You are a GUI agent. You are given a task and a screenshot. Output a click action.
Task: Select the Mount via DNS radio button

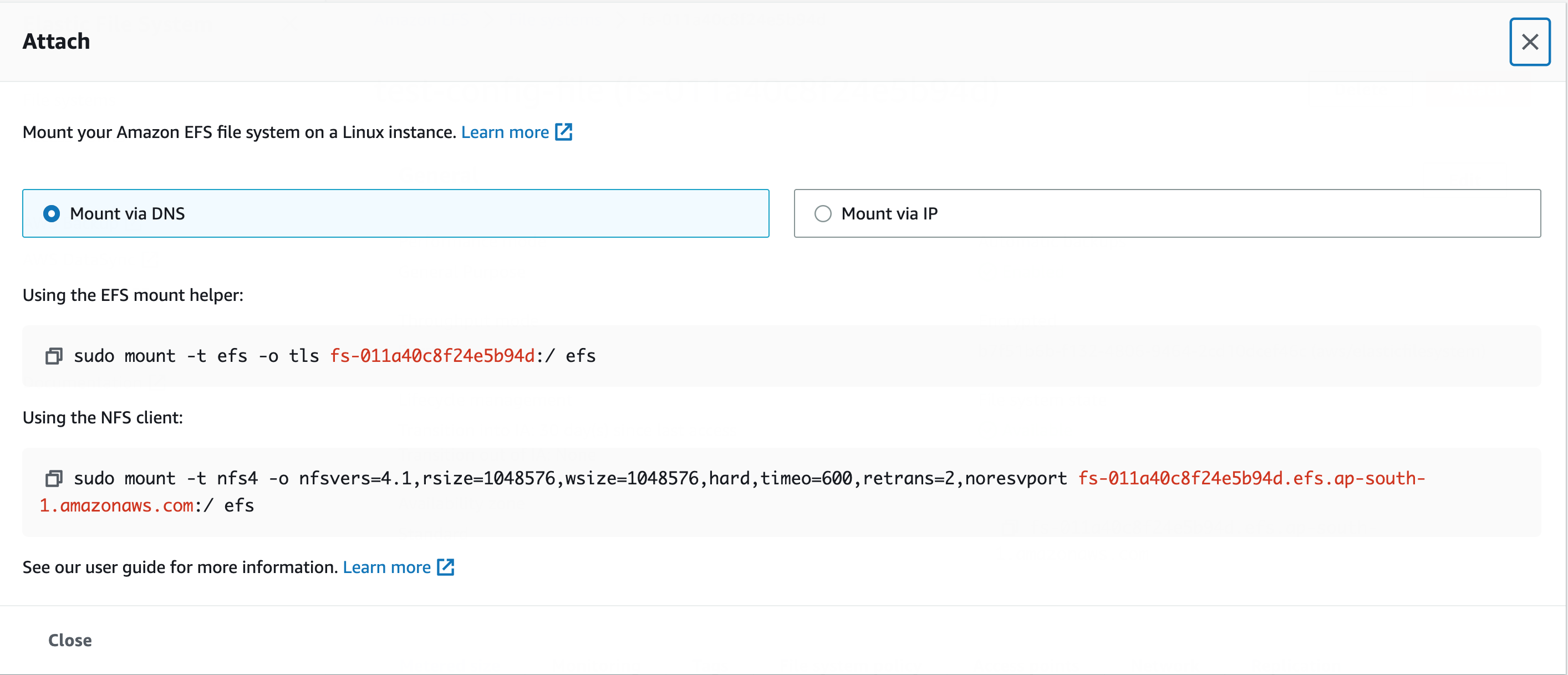pos(52,213)
